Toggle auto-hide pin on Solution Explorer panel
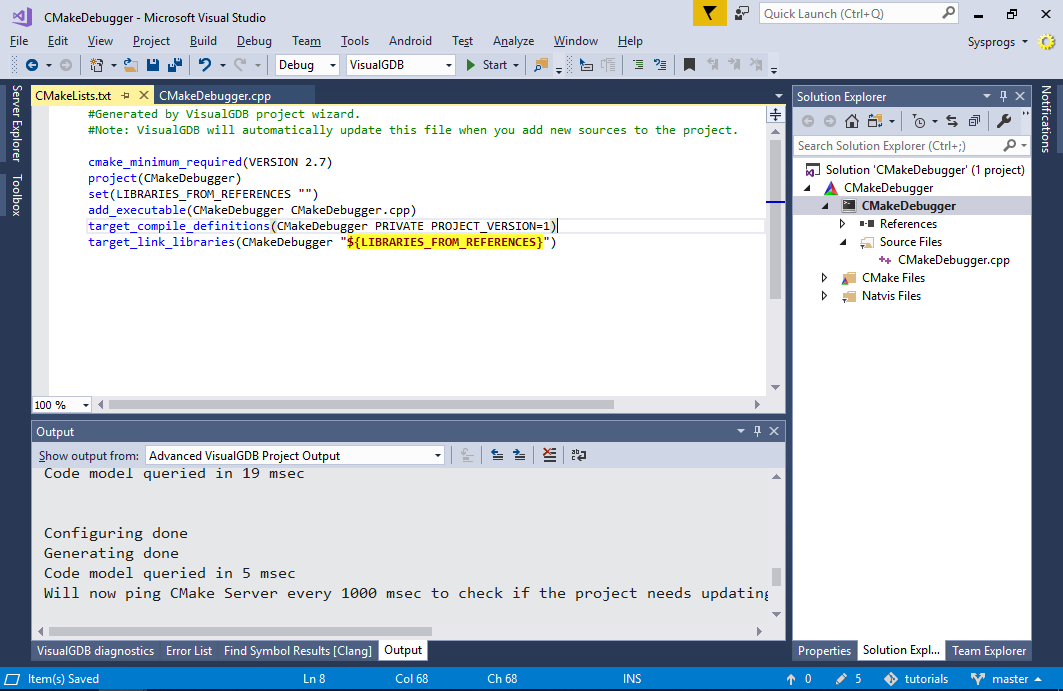The width and height of the screenshot is (1063, 691). coord(1003,96)
